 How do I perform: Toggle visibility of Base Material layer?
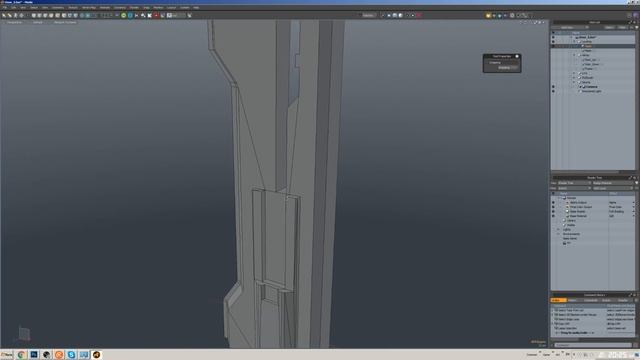pyautogui.click(x=553, y=216)
